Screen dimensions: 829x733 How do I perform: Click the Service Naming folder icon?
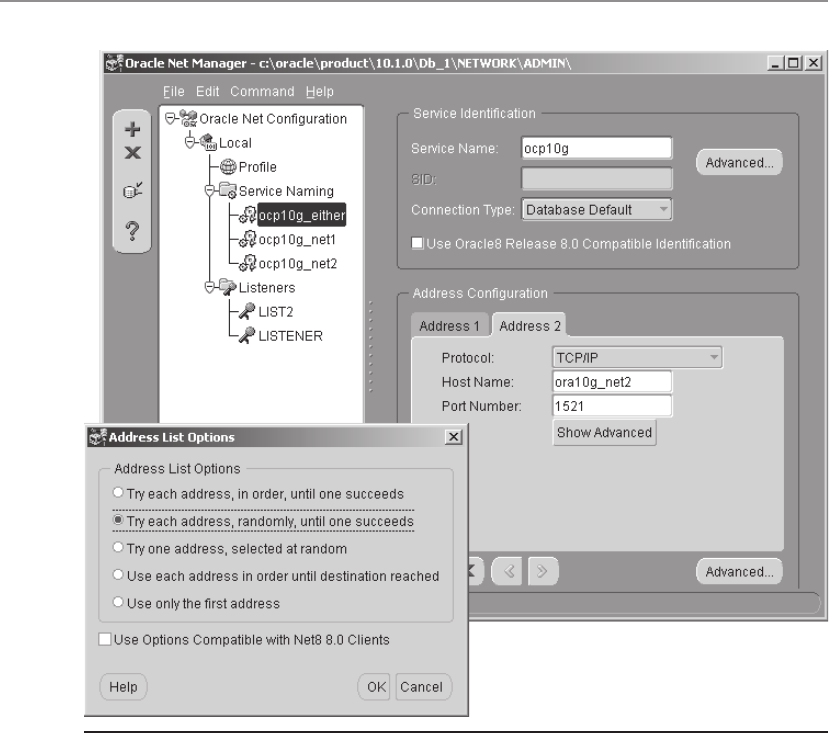coord(228,190)
